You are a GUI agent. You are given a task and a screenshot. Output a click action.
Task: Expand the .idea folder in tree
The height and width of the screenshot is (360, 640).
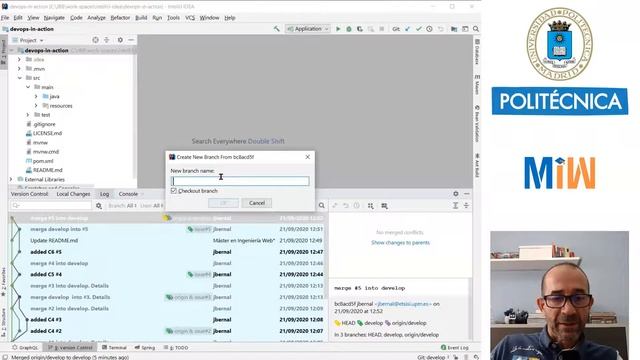coord(19,60)
